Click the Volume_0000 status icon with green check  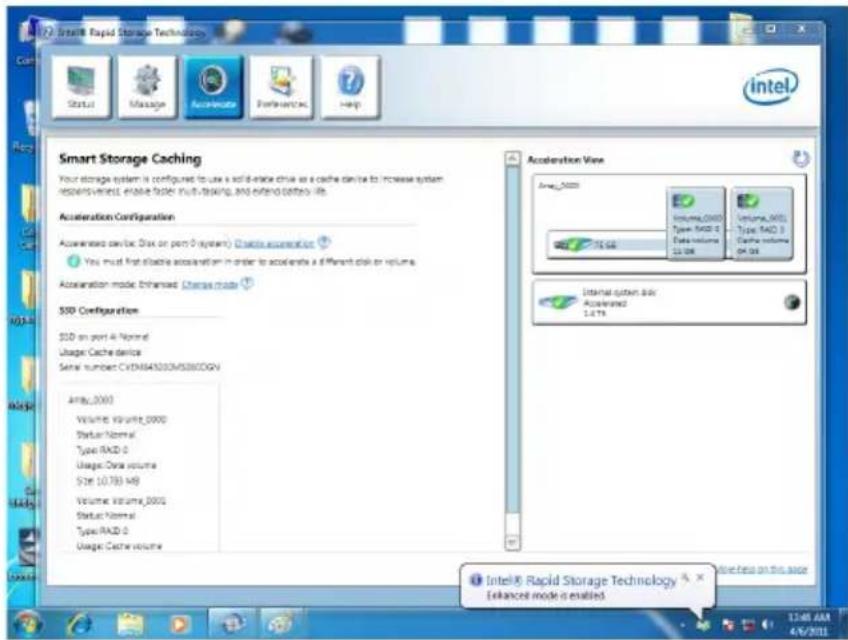(x=683, y=201)
